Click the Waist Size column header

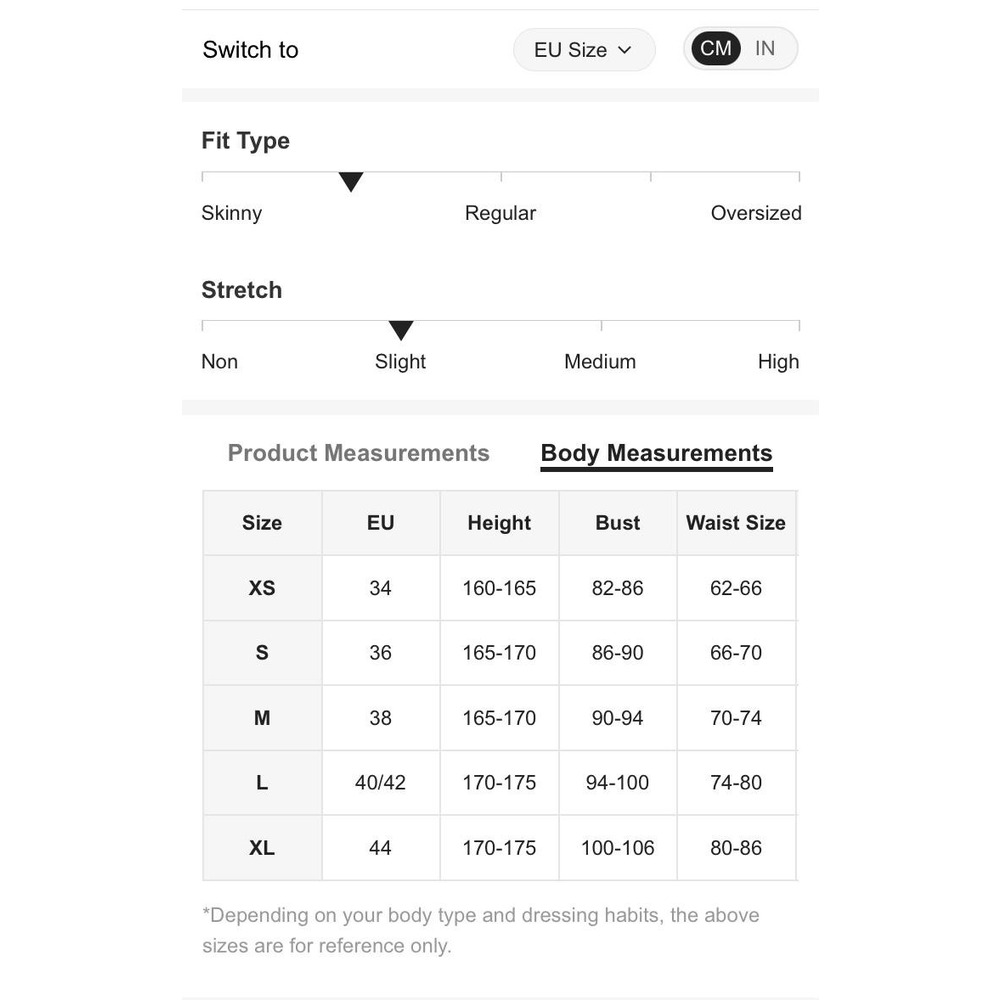pyautogui.click(x=735, y=523)
